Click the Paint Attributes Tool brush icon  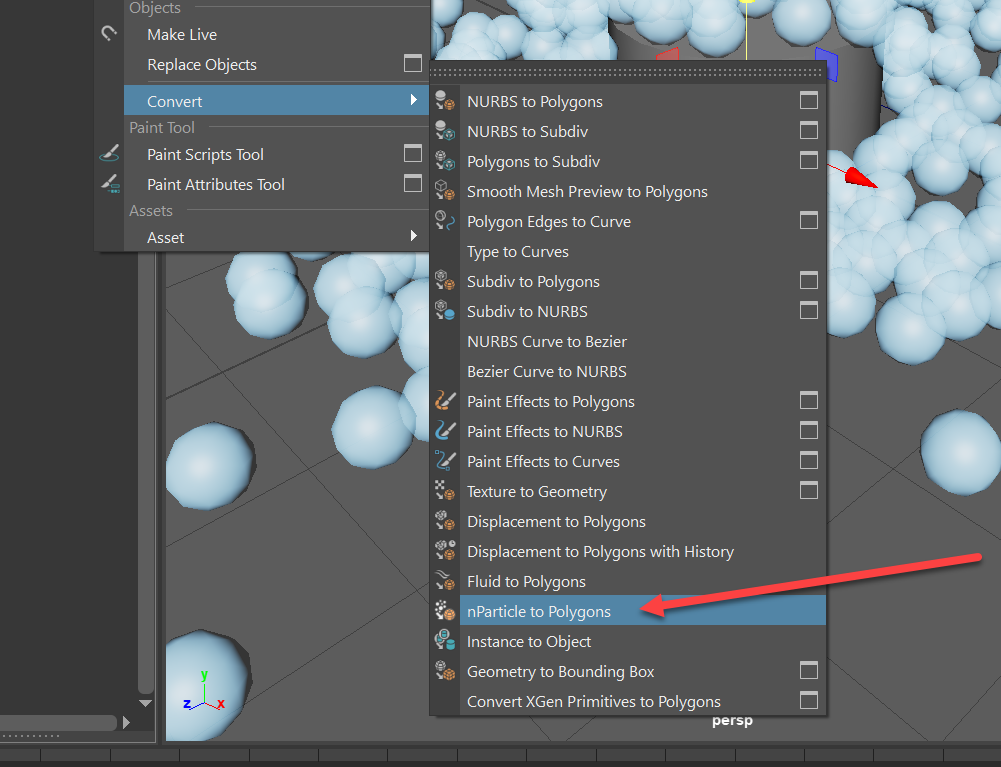pyautogui.click(x=110, y=184)
